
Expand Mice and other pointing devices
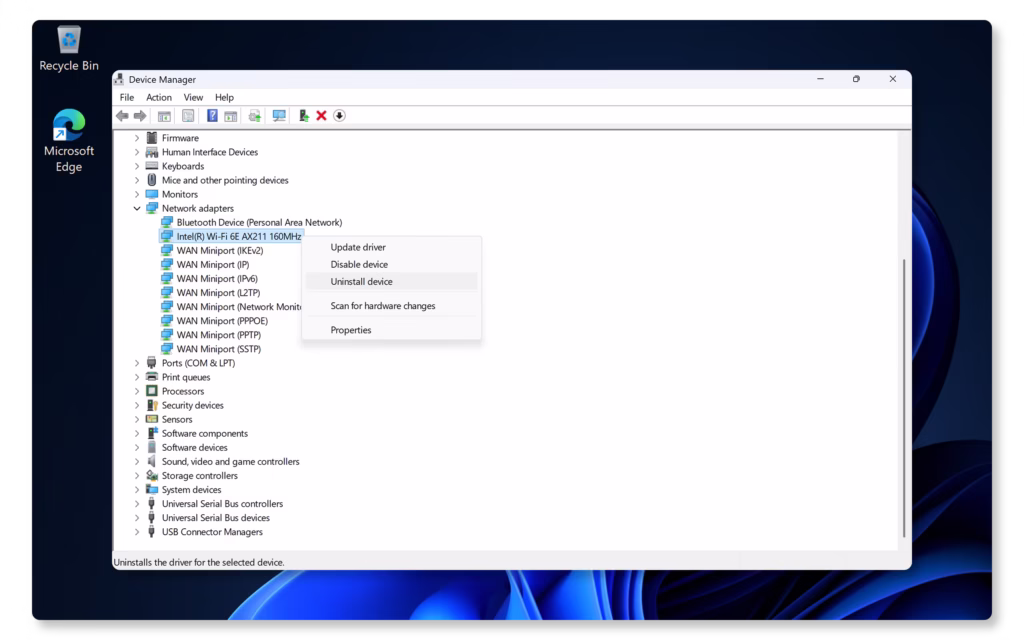[136, 180]
